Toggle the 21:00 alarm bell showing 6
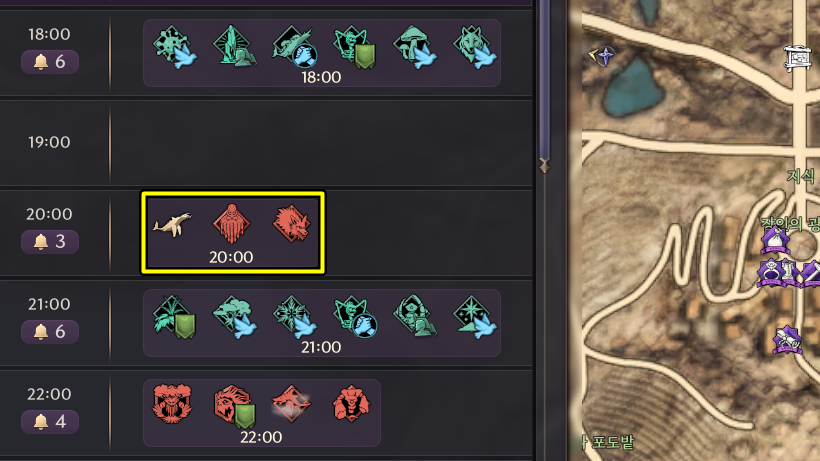820x461 pixels. click(x=50, y=331)
